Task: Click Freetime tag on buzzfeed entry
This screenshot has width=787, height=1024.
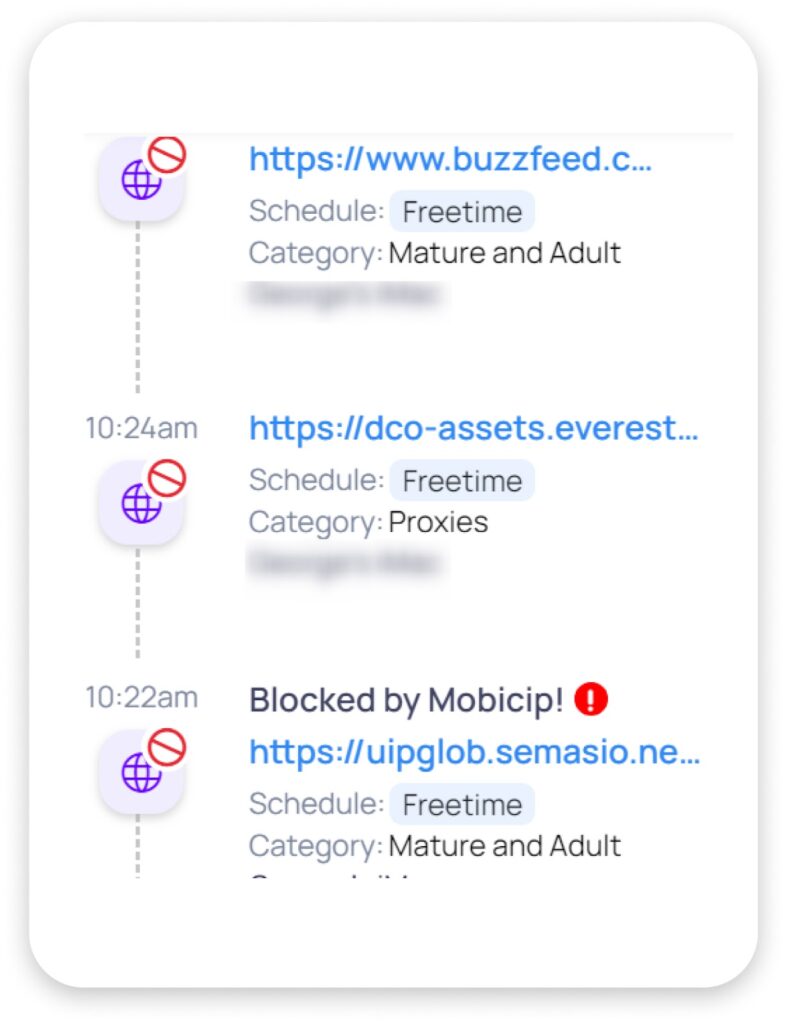Action: [462, 212]
